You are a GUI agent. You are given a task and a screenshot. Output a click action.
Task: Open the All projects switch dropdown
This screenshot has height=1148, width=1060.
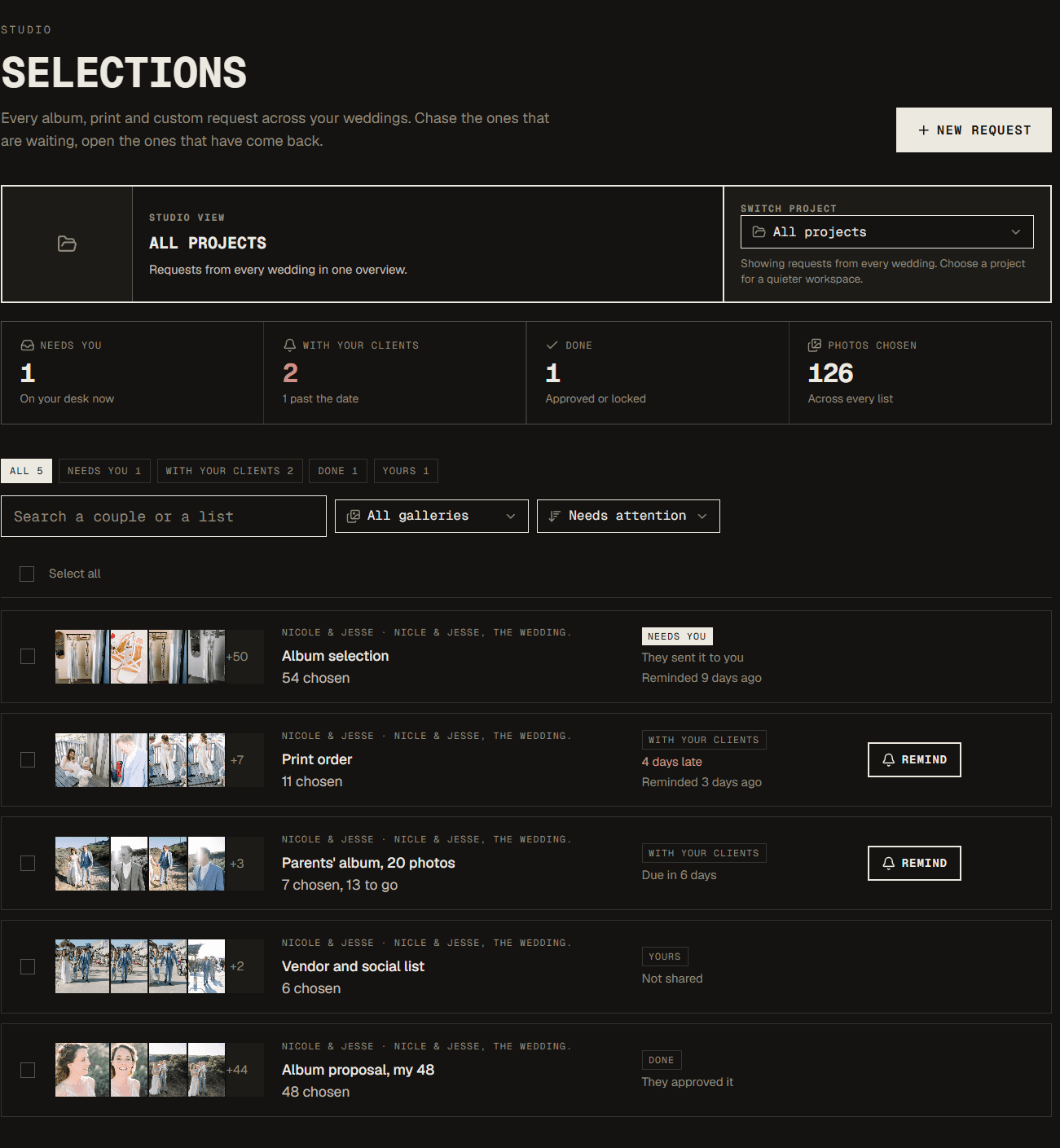pos(887,232)
